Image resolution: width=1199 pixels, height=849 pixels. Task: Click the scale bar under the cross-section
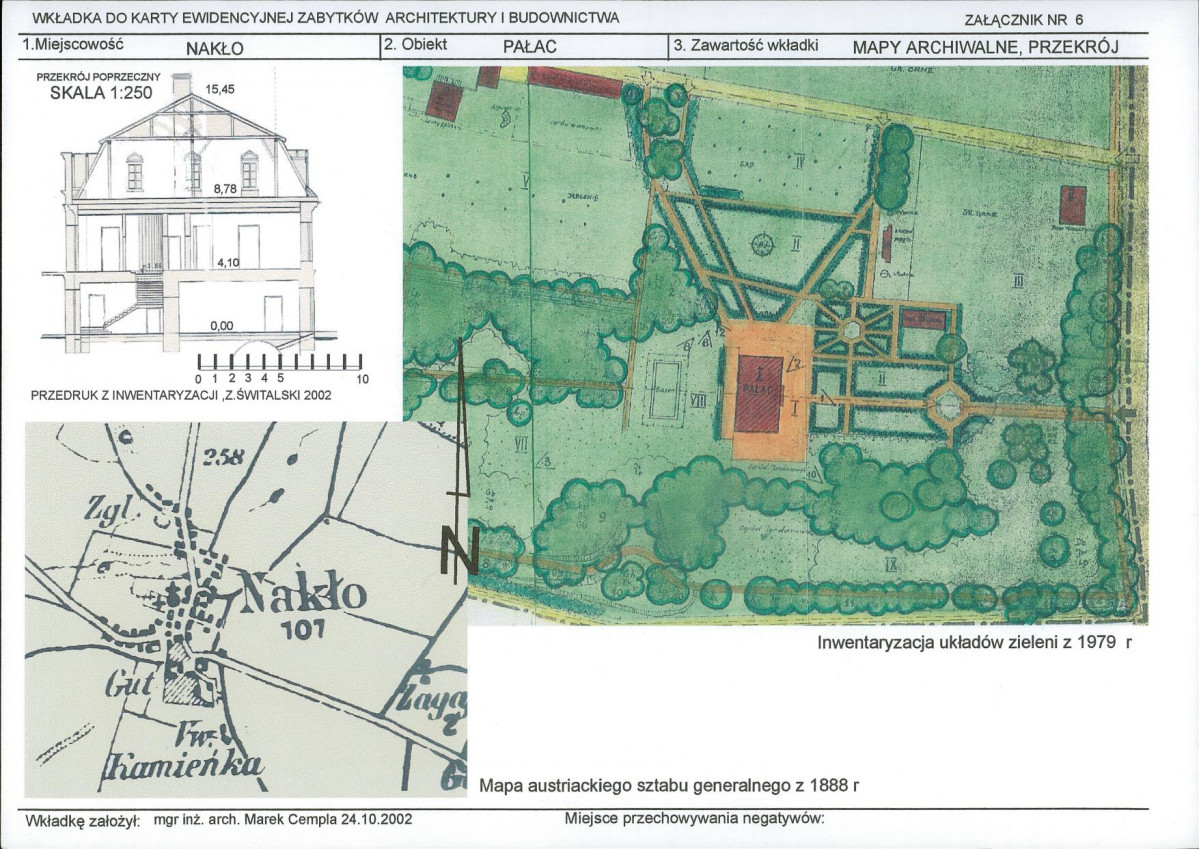280,362
